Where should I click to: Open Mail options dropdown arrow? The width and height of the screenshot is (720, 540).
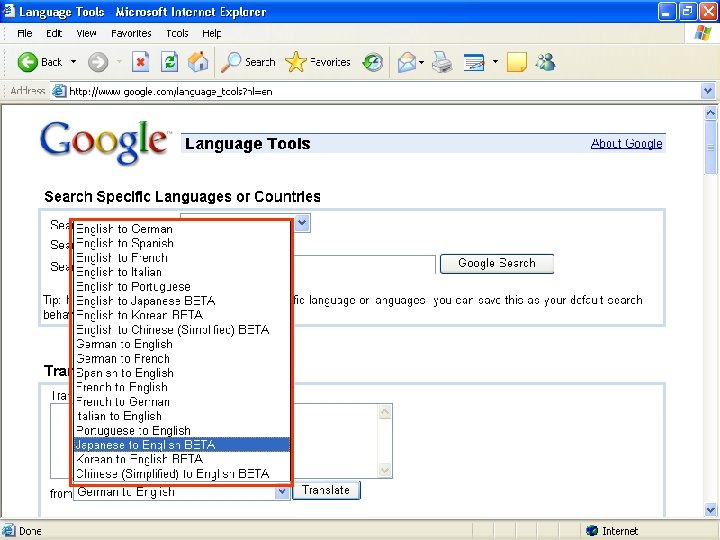(422, 62)
